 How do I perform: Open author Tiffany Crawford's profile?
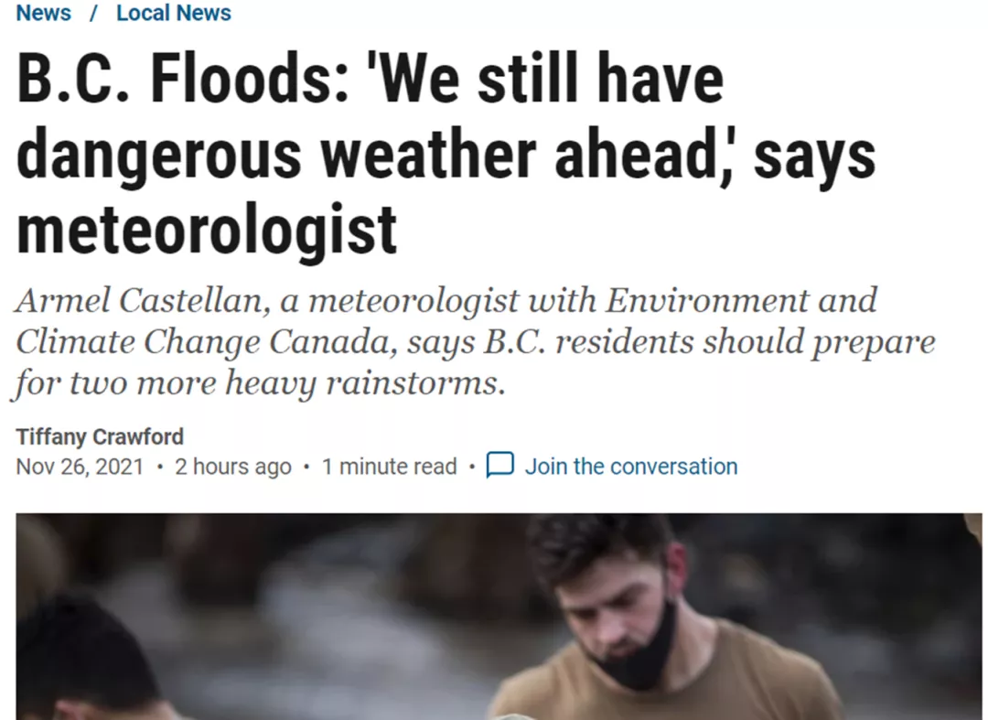pyautogui.click(x=100, y=437)
